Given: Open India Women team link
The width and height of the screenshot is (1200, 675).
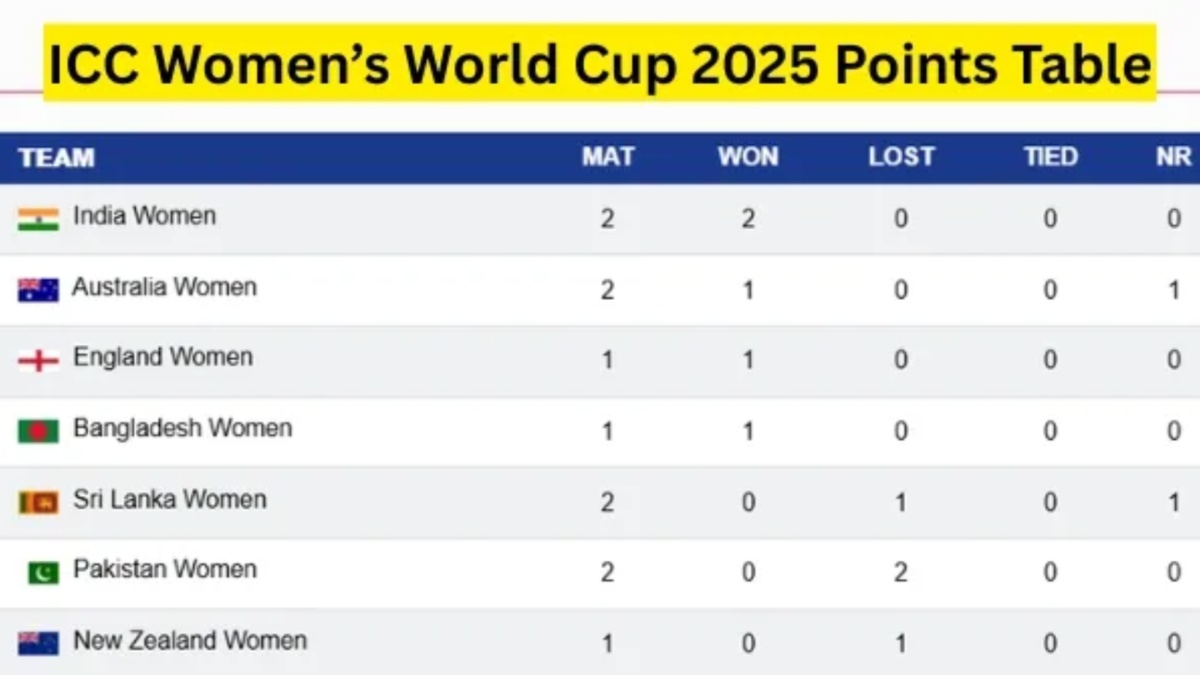Looking at the screenshot, I should (144, 216).
